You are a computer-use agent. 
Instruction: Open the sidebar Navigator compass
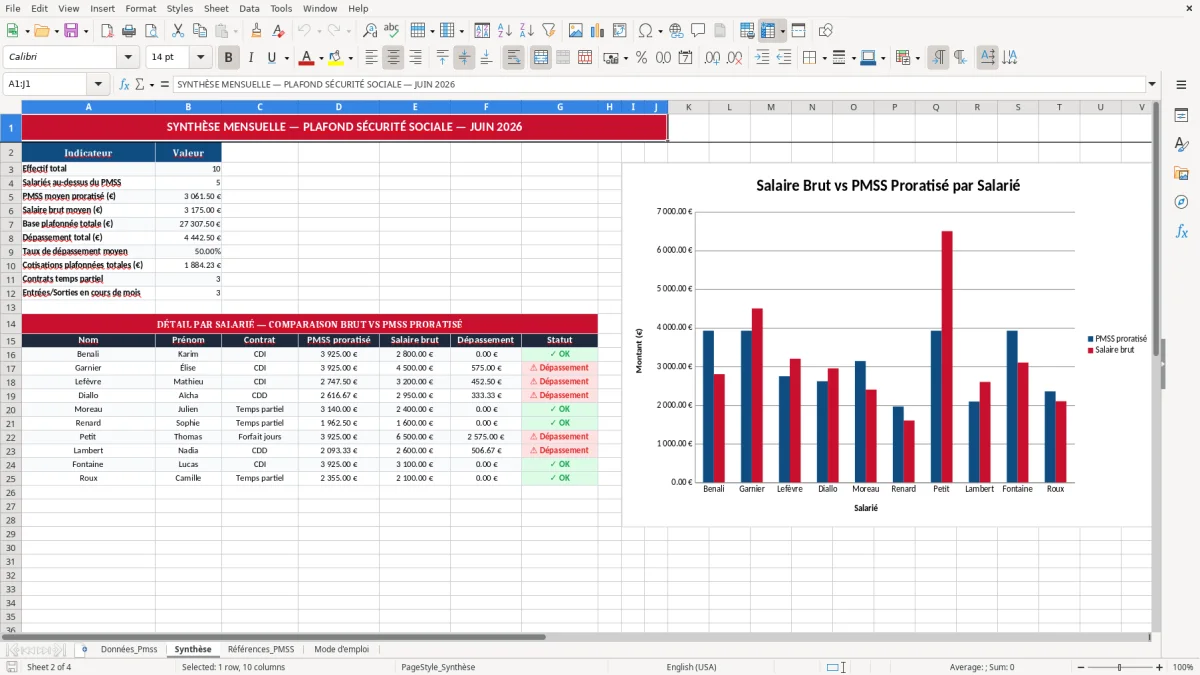(x=1181, y=202)
